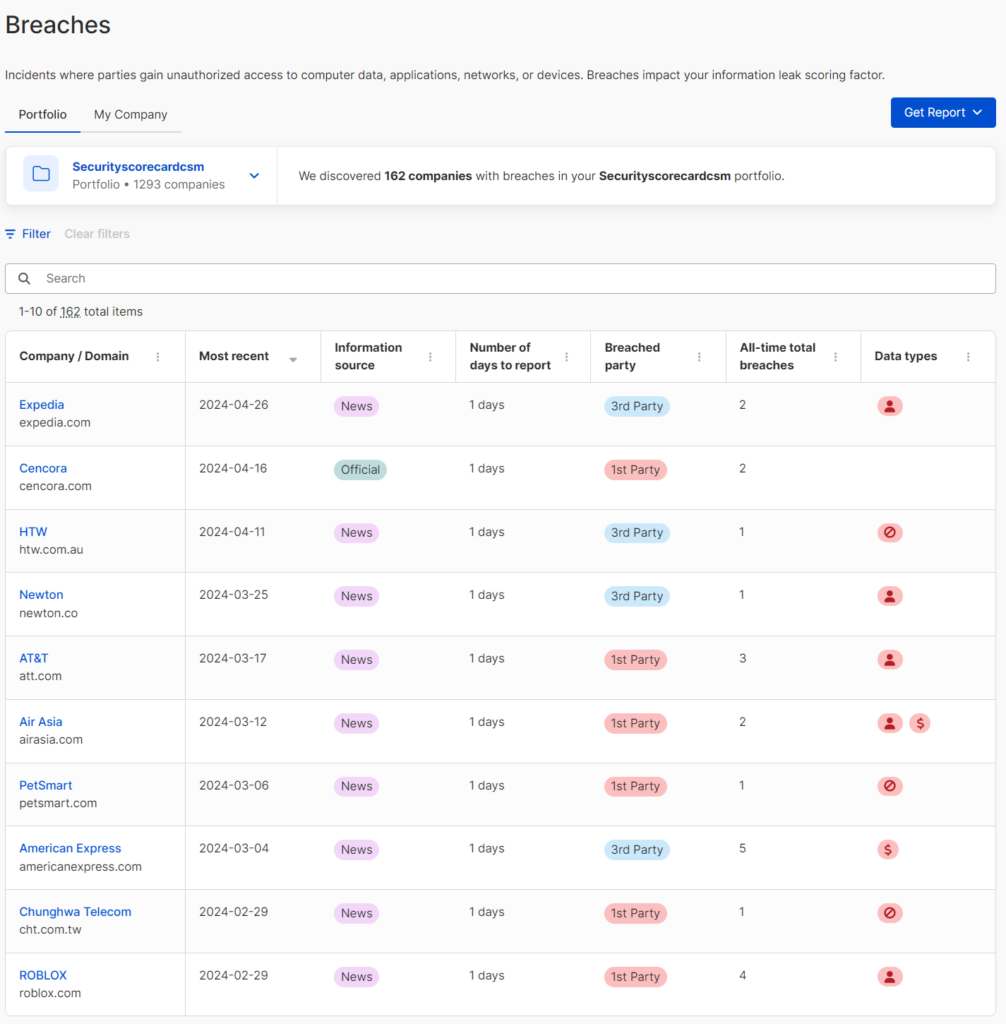The height and width of the screenshot is (1024, 1006).
Task: Click the News tag in Expedia row
Action: pos(357,406)
